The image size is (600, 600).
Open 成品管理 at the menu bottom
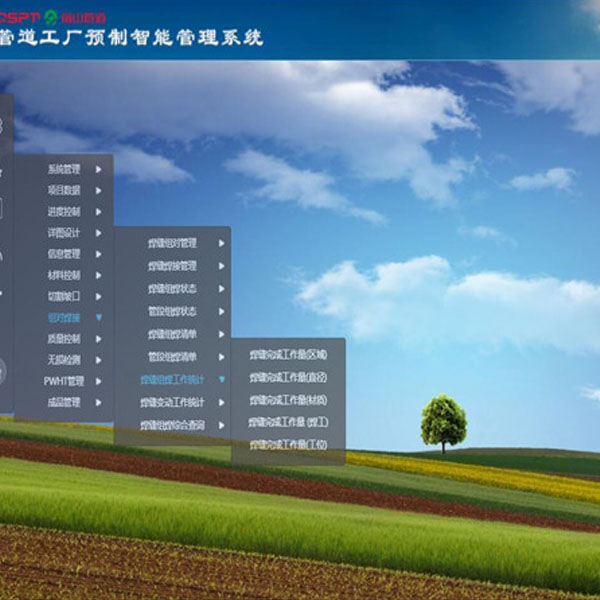(63, 402)
